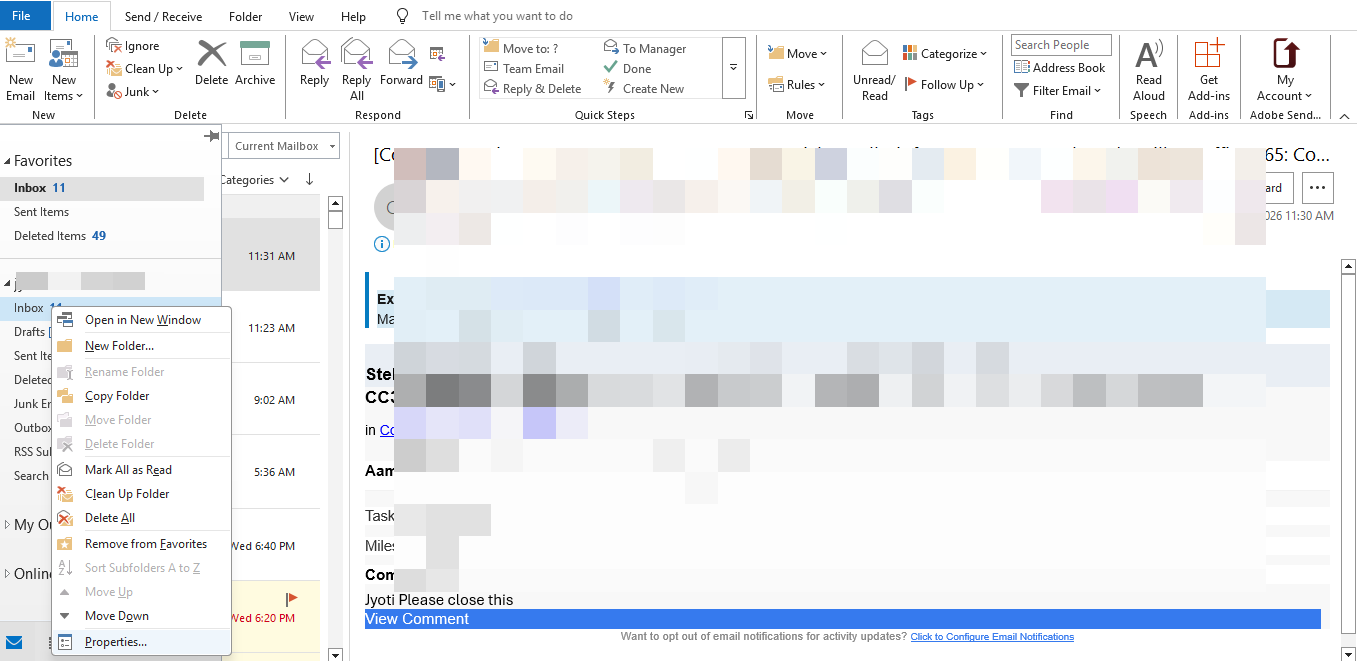Open the Move dropdown in ribbon
The width and height of the screenshot is (1357, 661).
(798, 53)
